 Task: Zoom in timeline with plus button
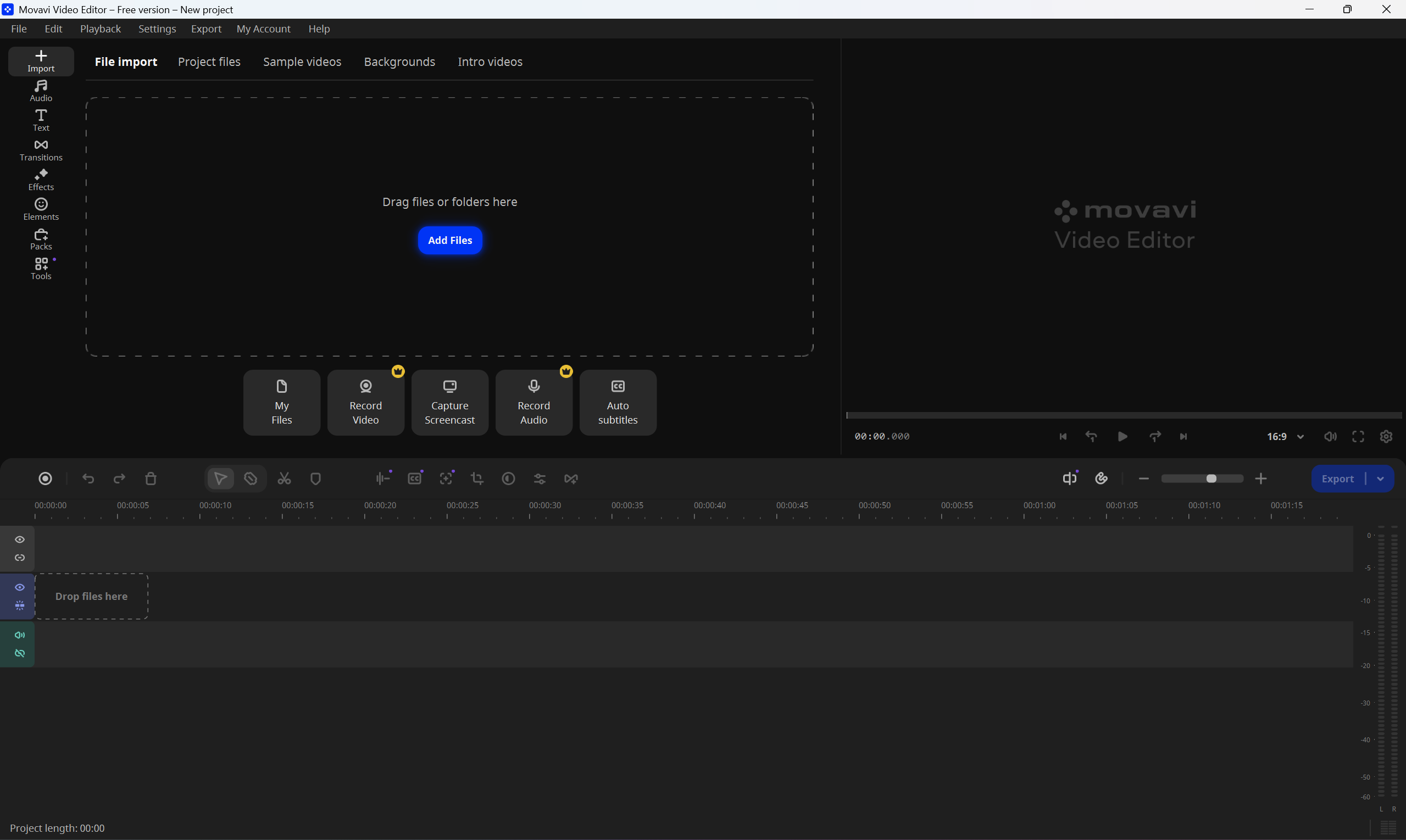pyautogui.click(x=1260, y=479)
